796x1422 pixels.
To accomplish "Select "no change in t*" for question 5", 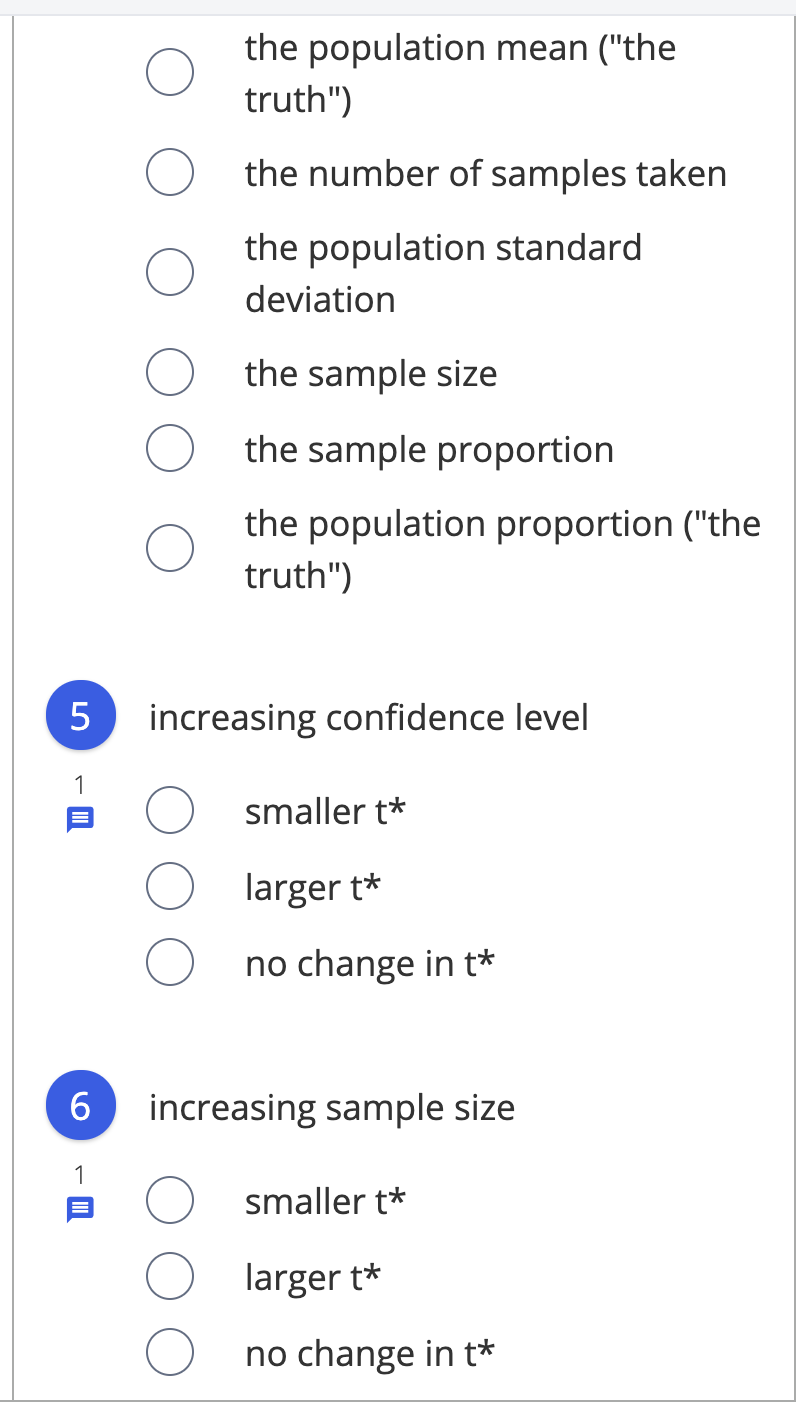I will 169,961.
